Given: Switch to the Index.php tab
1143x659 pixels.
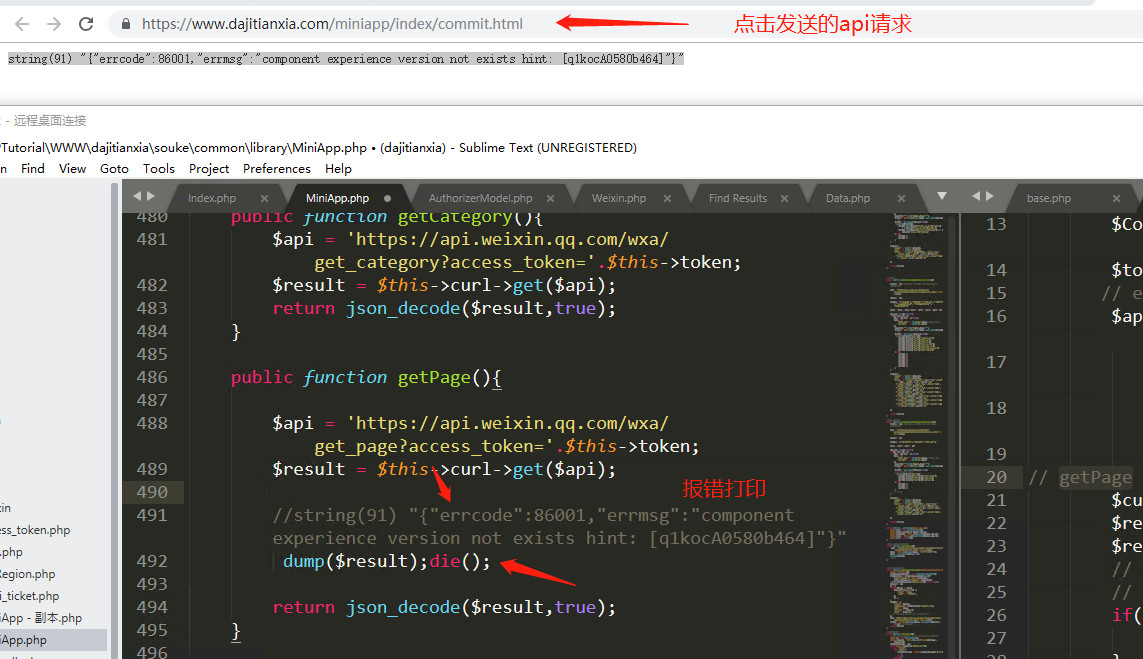Looking at the screenshot, I should pos(211,198).
